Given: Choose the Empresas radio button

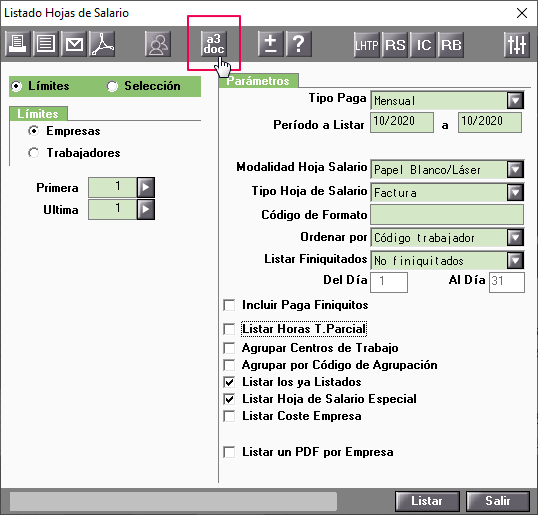Looking at the screenshot, I should (34, 131).
